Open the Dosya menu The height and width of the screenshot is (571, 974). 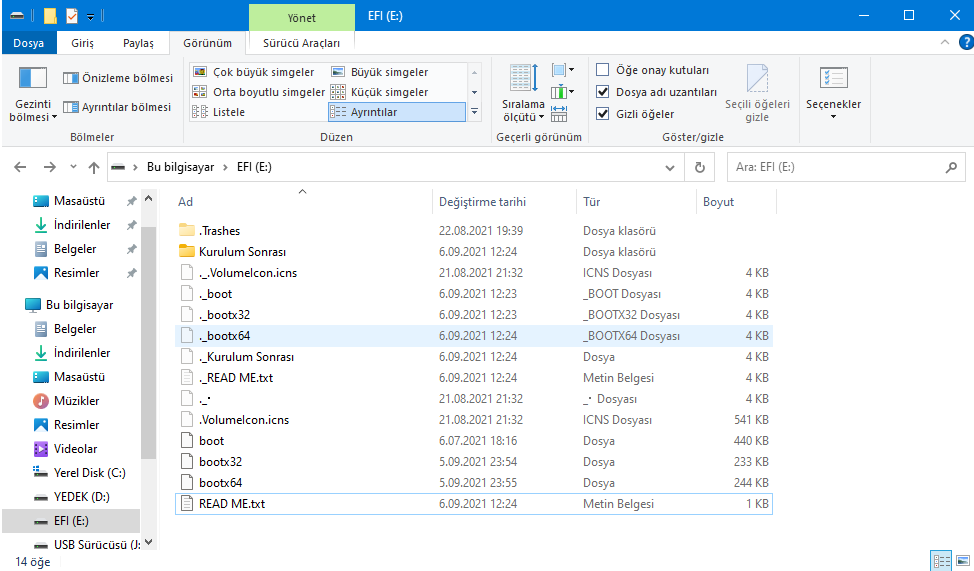tap(28, 43)
